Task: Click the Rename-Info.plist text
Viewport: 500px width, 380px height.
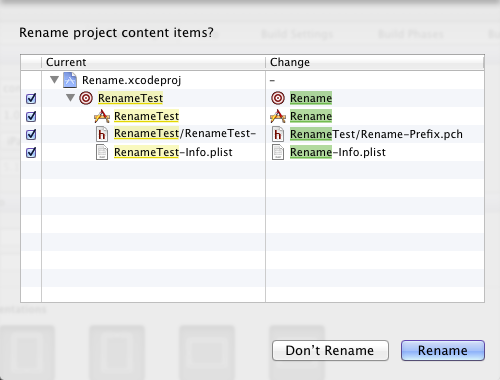Action: coord(338,152)
